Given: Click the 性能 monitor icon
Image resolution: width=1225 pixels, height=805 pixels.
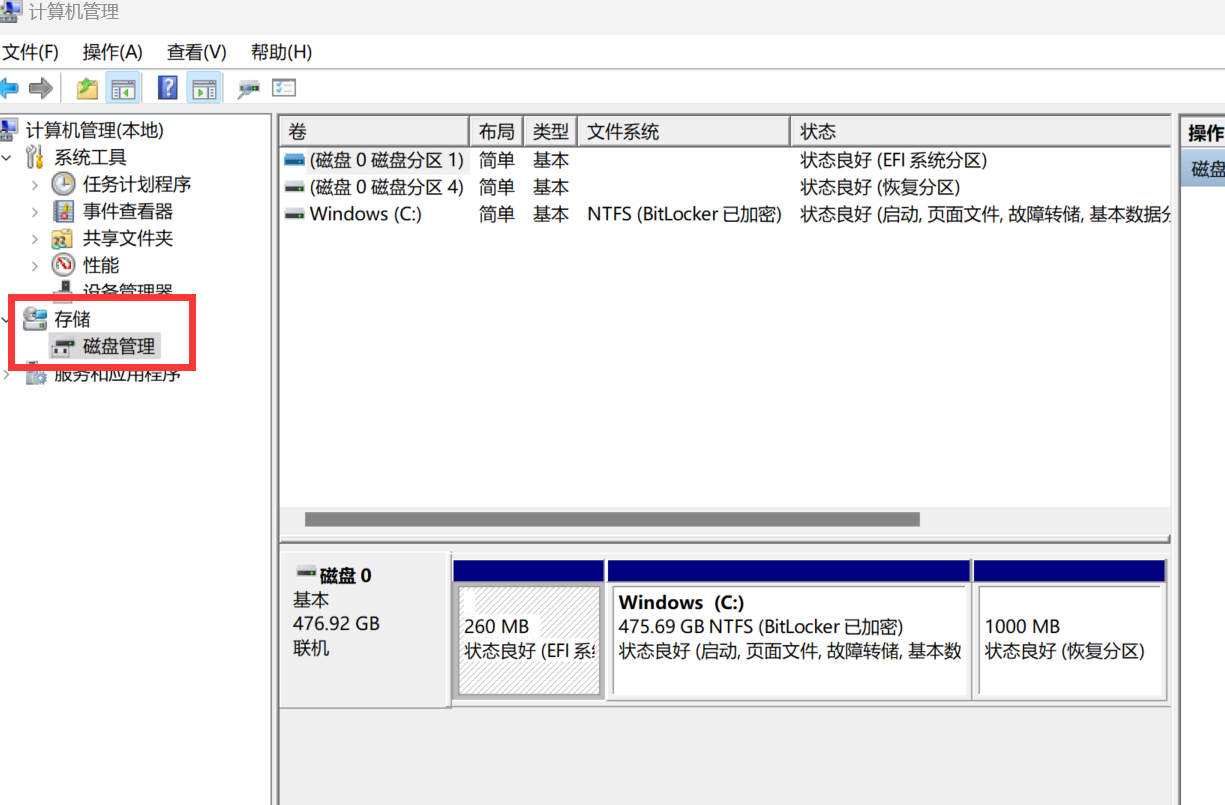Looking at the screenshot, I should [64, 265].
